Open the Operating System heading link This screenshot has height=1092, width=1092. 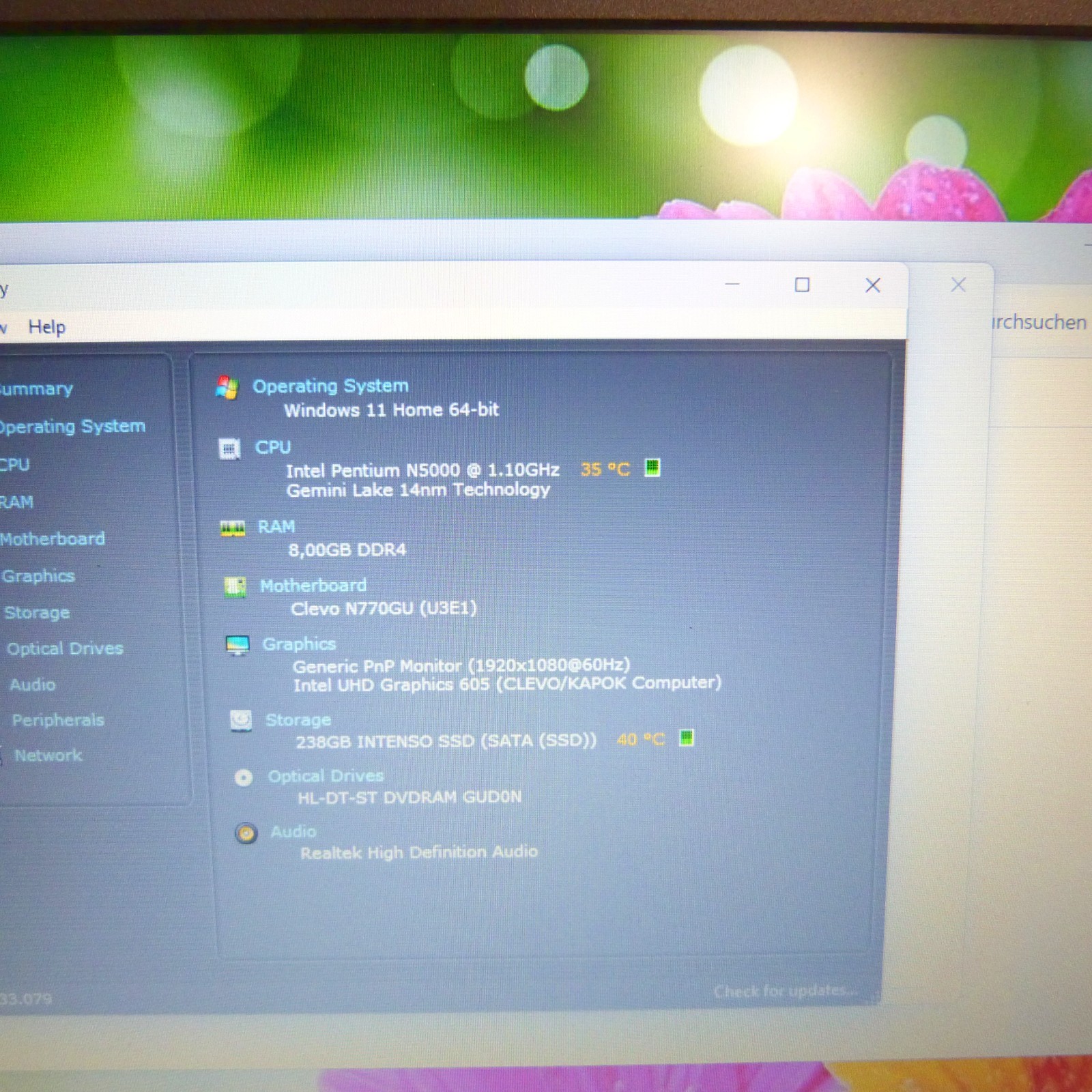coord(330,386)
